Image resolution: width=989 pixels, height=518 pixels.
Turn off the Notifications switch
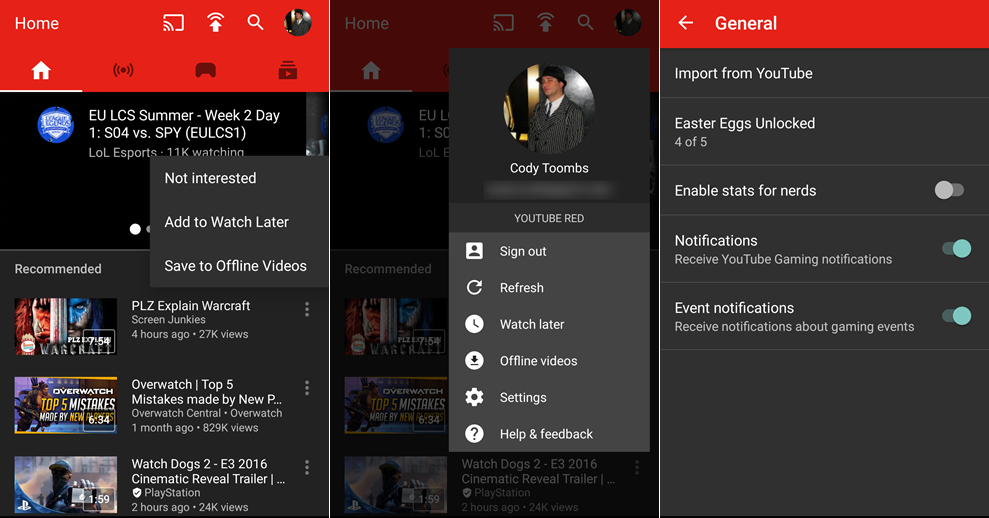point(957,249)
